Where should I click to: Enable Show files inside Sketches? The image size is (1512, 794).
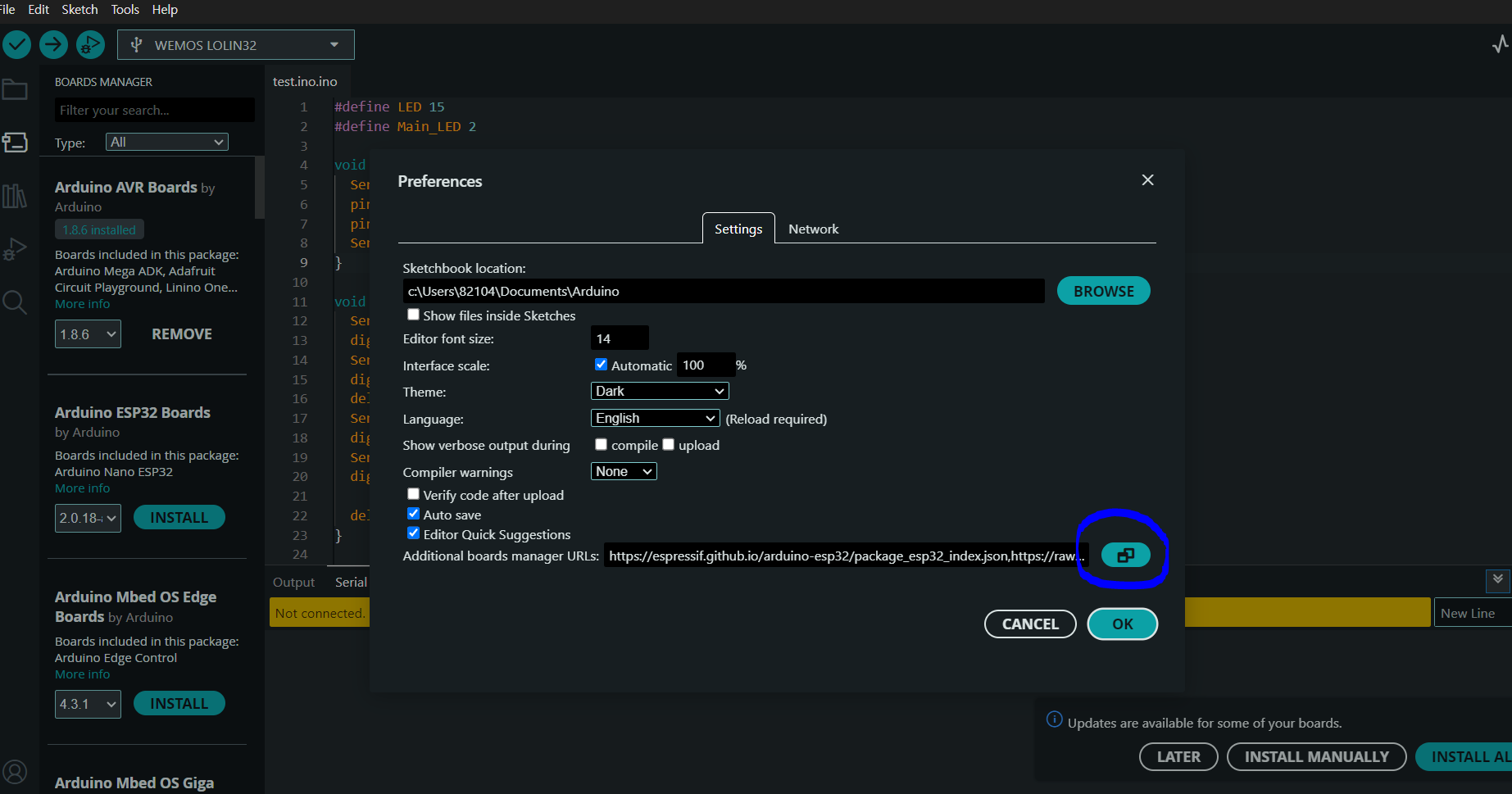(414, 315)
